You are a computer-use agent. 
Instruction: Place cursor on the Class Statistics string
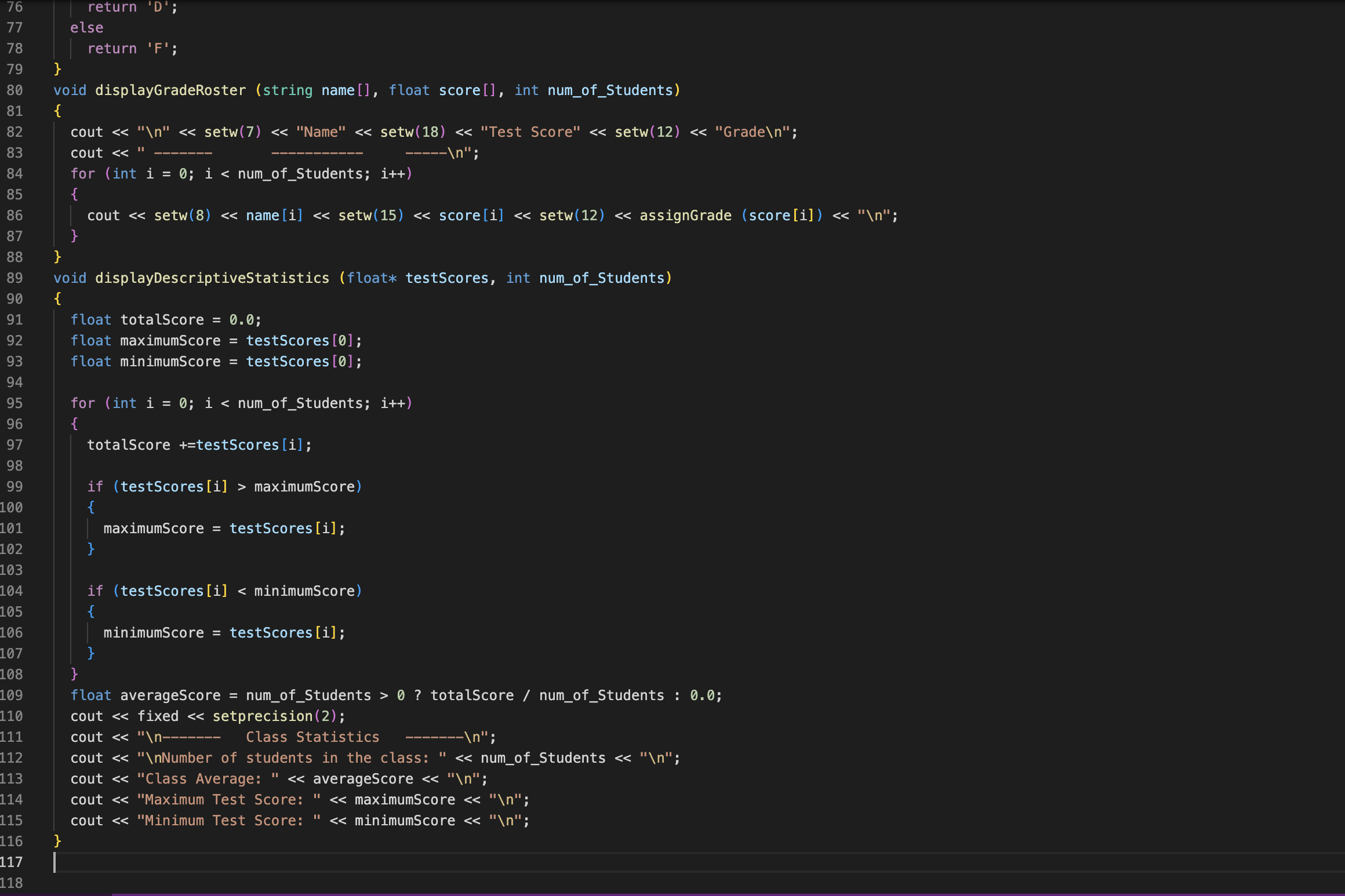point(312,737)
